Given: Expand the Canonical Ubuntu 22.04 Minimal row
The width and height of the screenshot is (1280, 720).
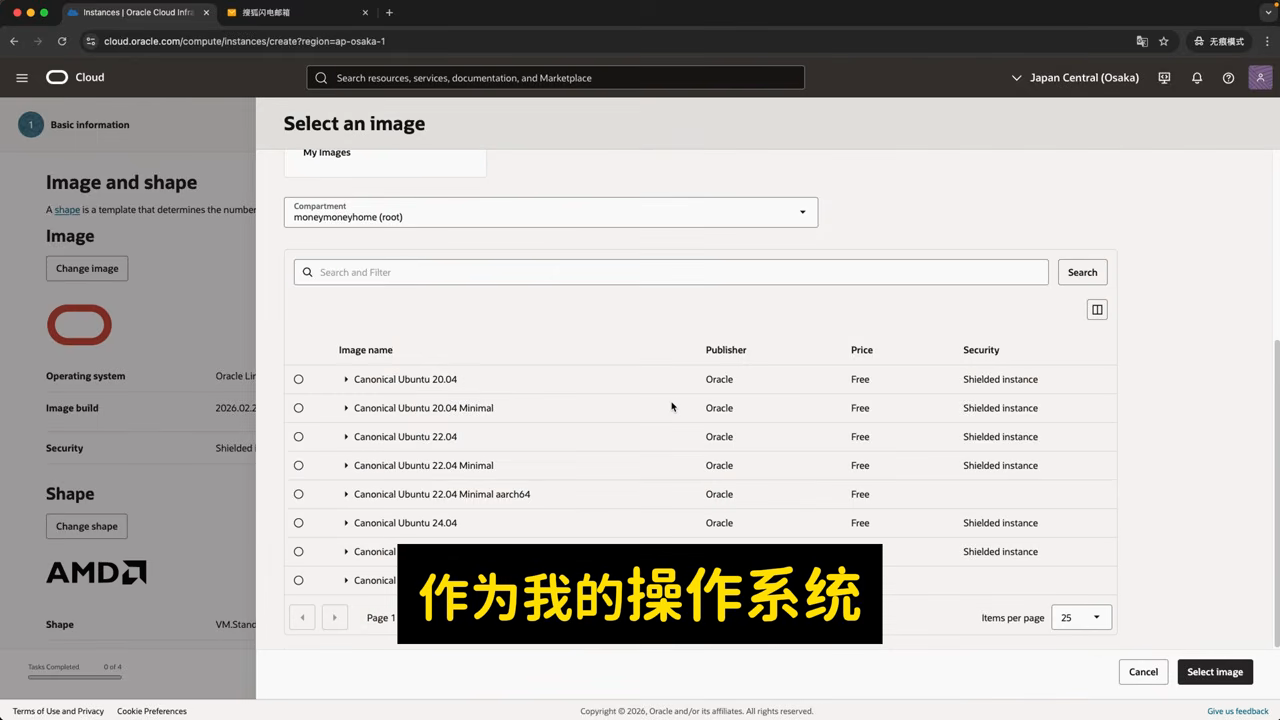Looking at the screenshot, I should click(x=346, y=466).
